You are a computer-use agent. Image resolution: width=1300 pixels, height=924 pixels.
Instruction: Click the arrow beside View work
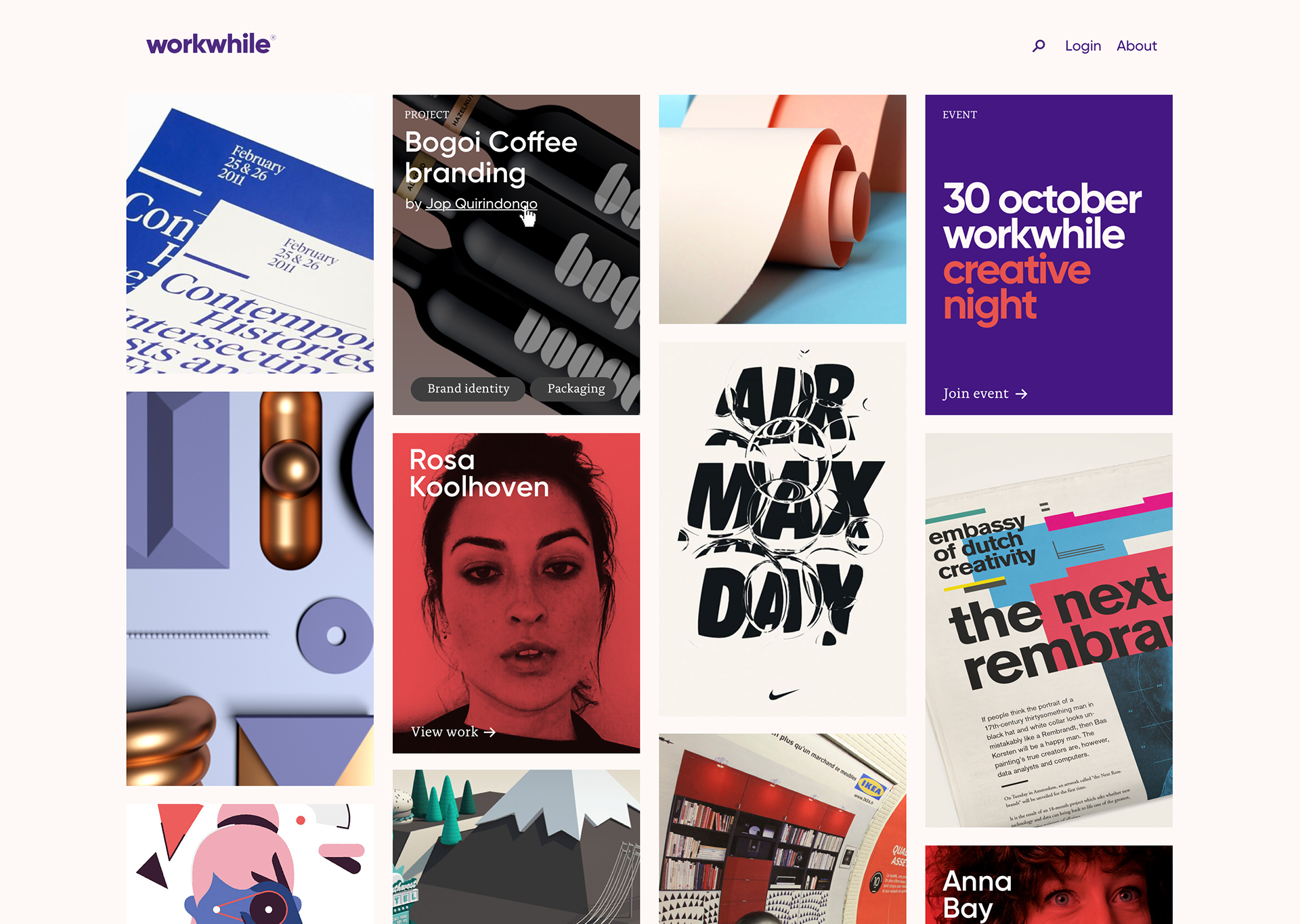pyautogui.click(x=490, y=732)
